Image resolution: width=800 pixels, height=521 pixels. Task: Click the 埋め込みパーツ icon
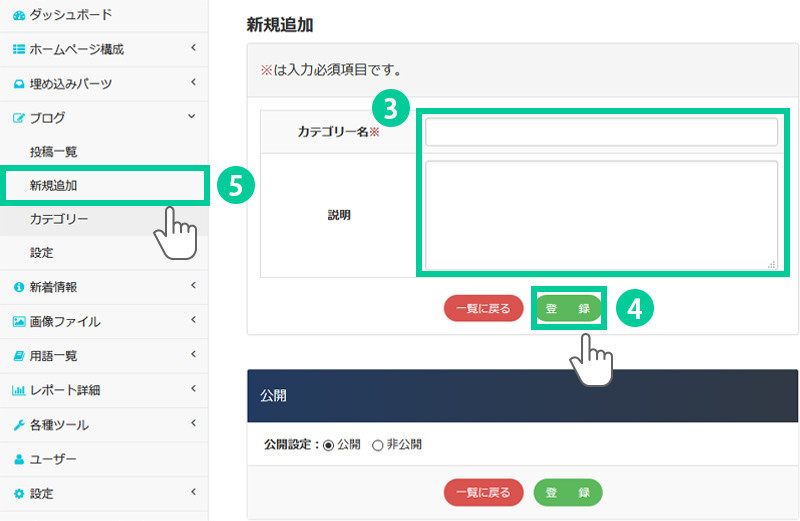coord(19,84)
